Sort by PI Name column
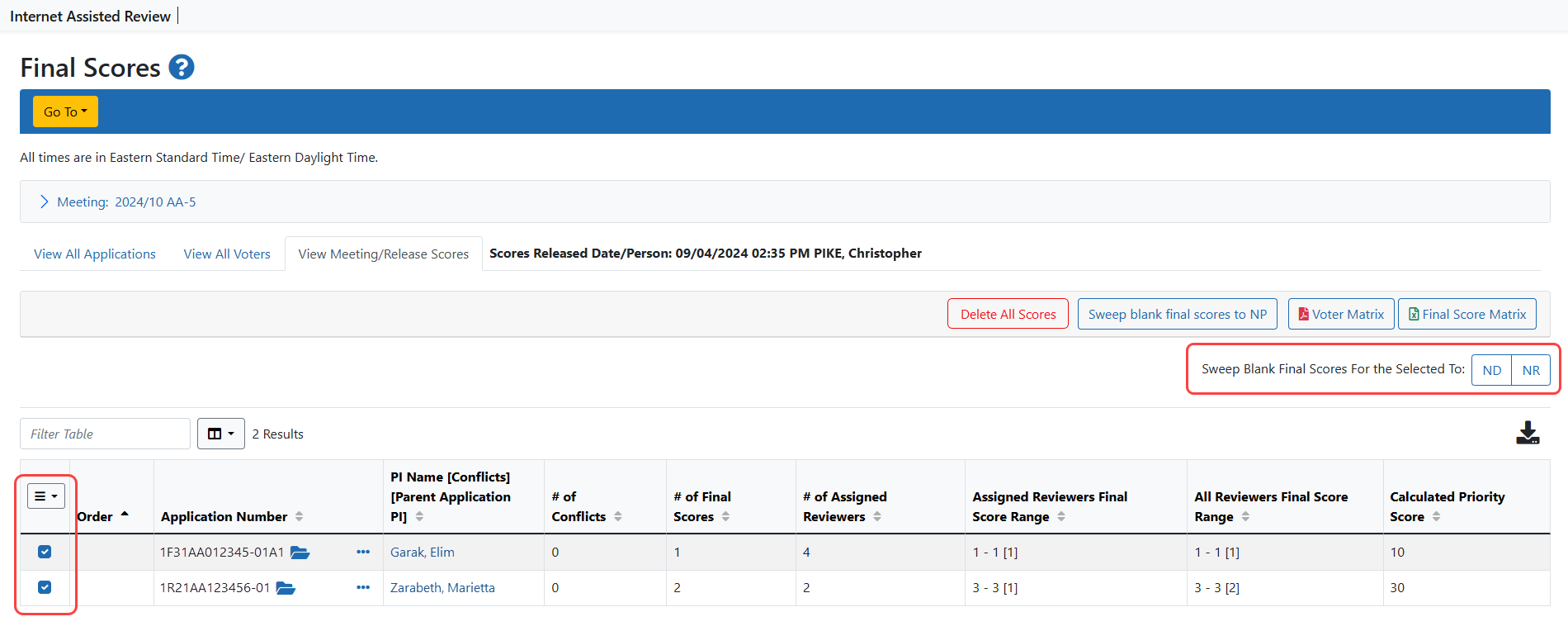 click(419, 516)
